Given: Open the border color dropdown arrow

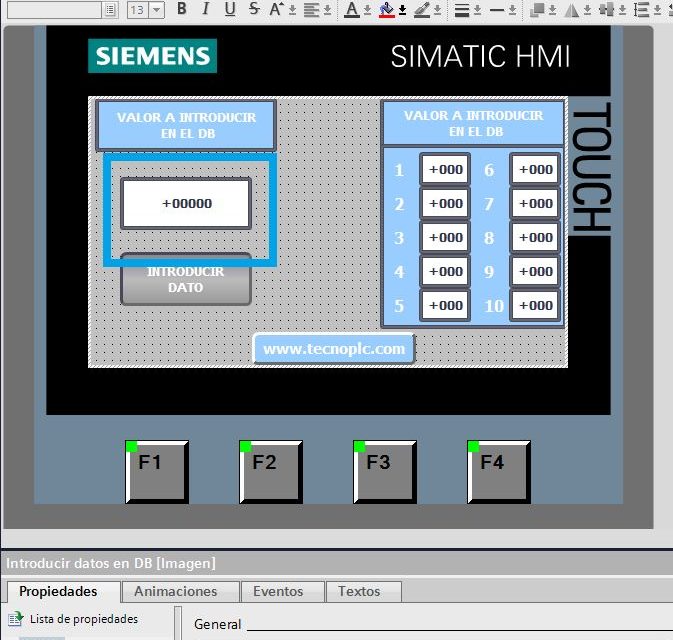Looking at the screenshot, I should coord(437,10).
